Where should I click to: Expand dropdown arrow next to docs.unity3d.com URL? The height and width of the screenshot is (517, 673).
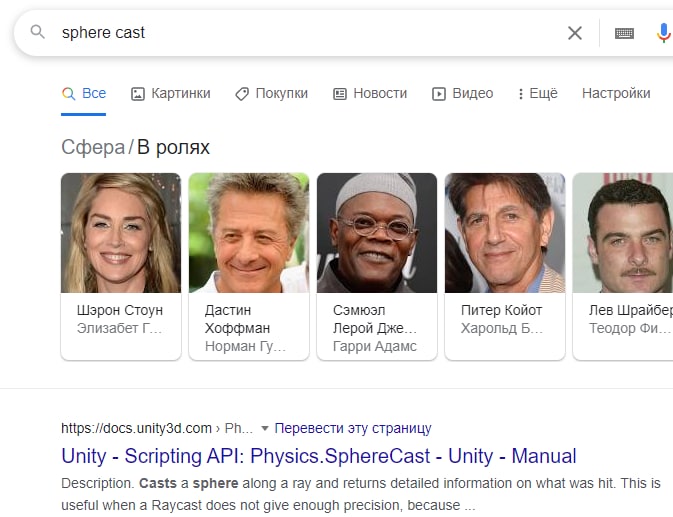point(265,428)
